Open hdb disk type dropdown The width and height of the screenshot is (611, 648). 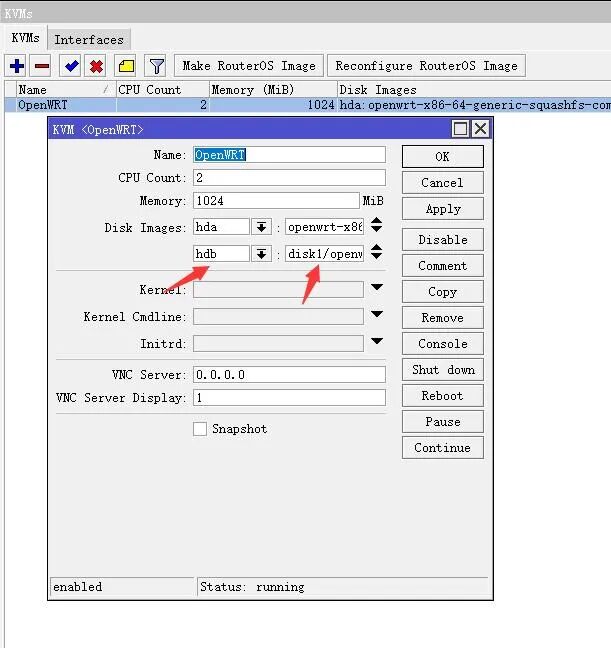[x=261, y=254]
